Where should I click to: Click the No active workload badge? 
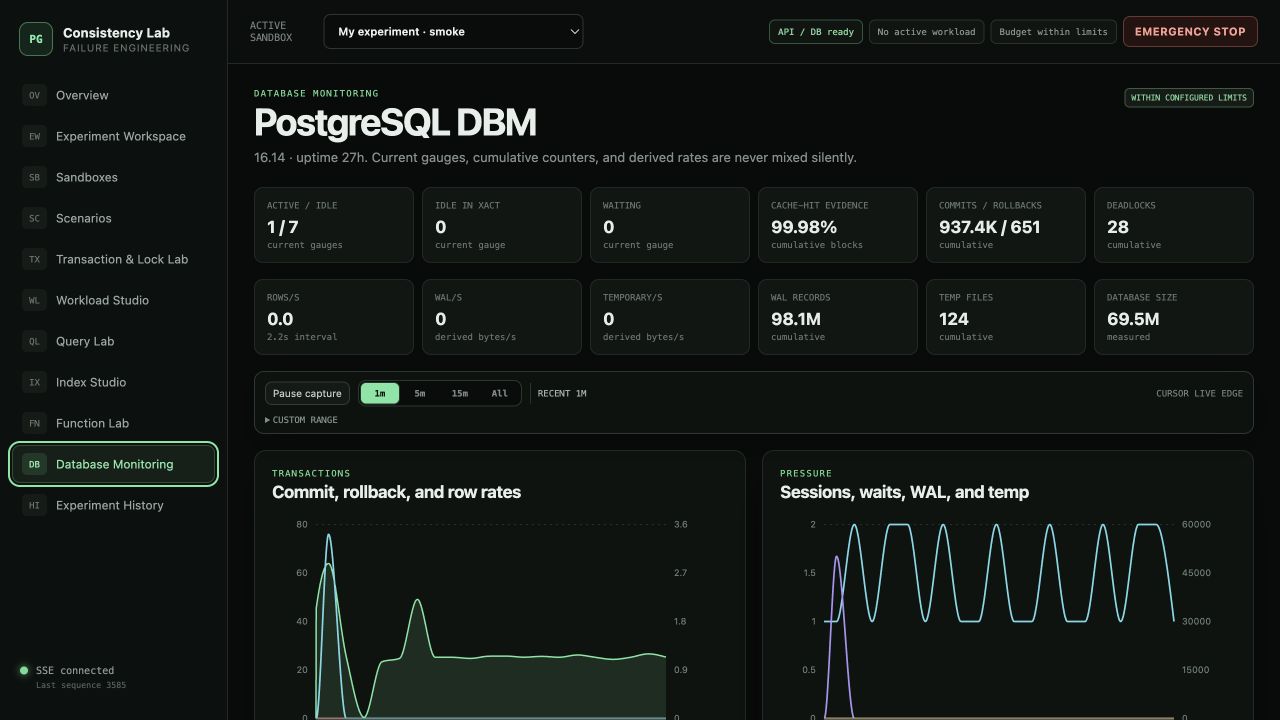tap(926, 32)
